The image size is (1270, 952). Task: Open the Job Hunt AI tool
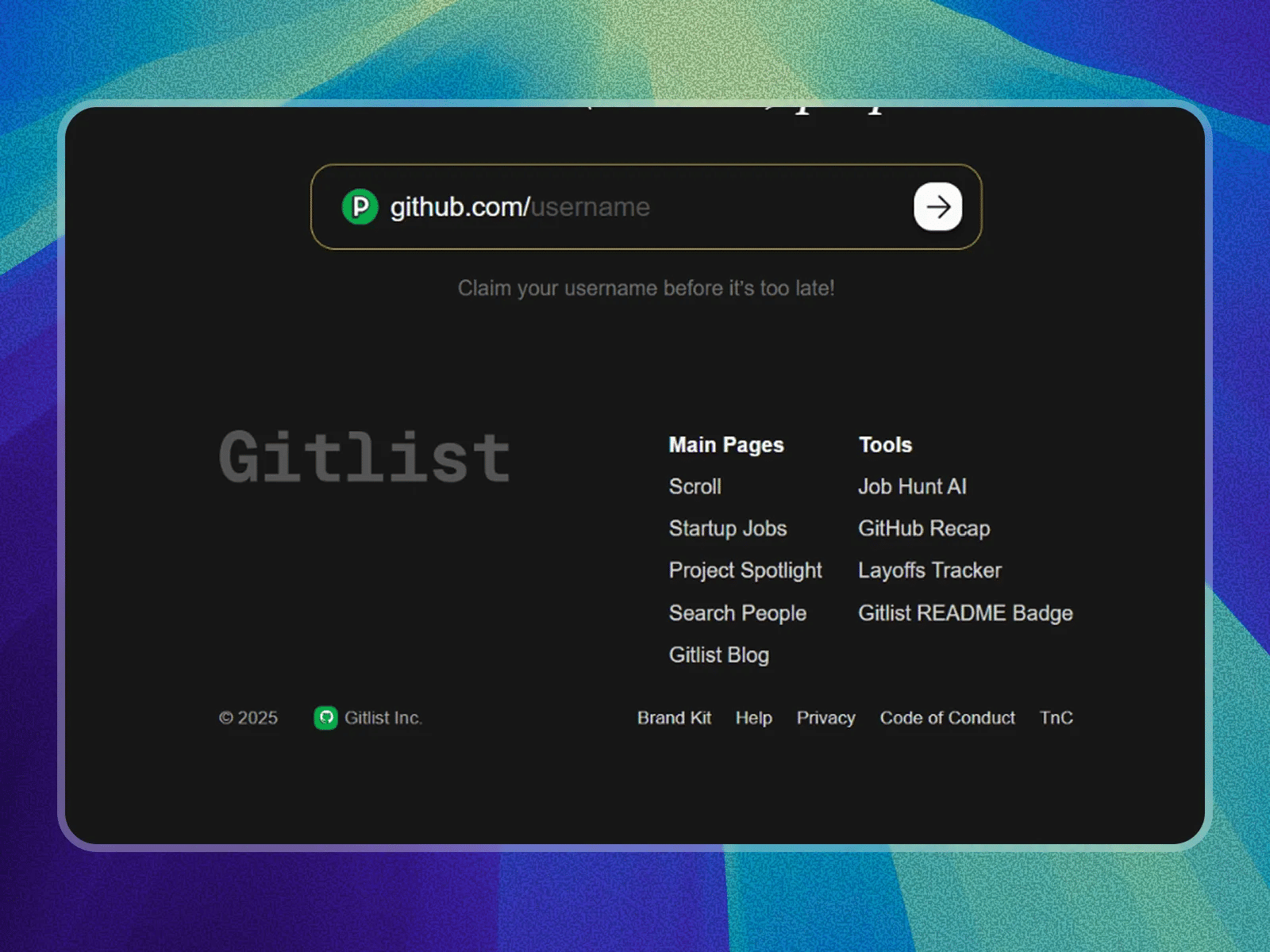coord(912,486)
